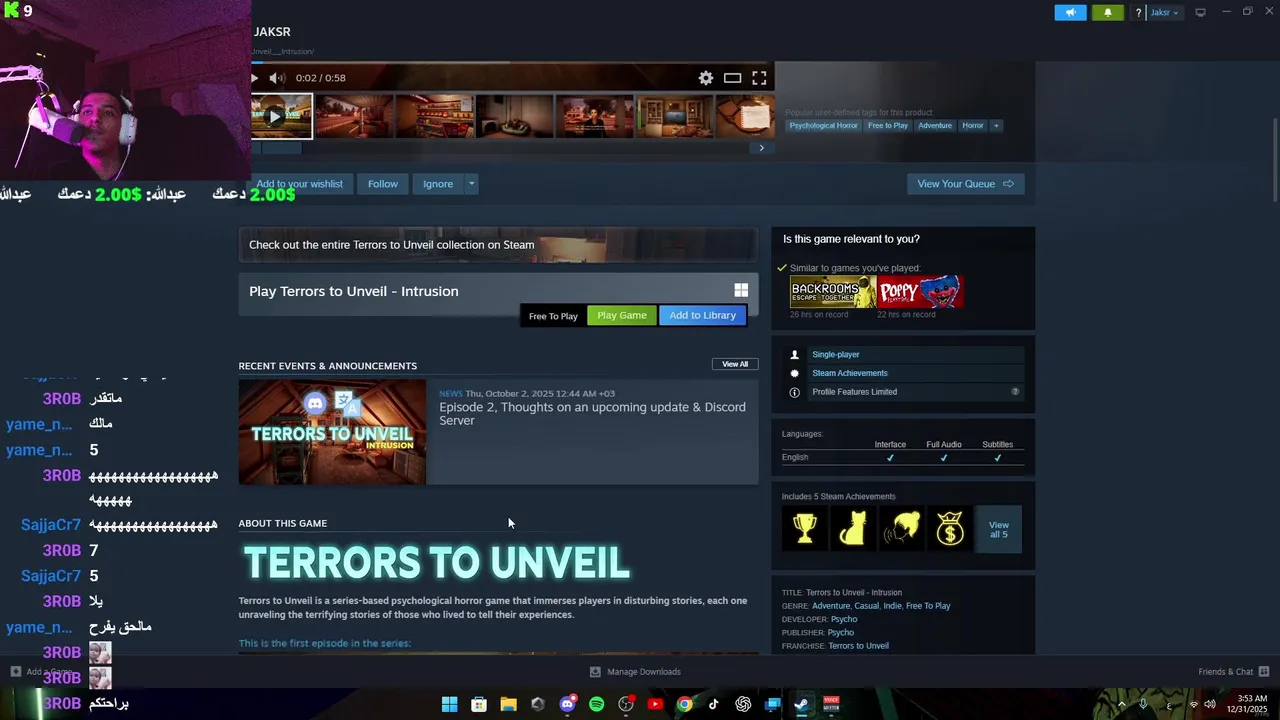Screen dimensions: 1280x720
Task: Open the Backrooms Escape Together similar game
Action: 833,292
